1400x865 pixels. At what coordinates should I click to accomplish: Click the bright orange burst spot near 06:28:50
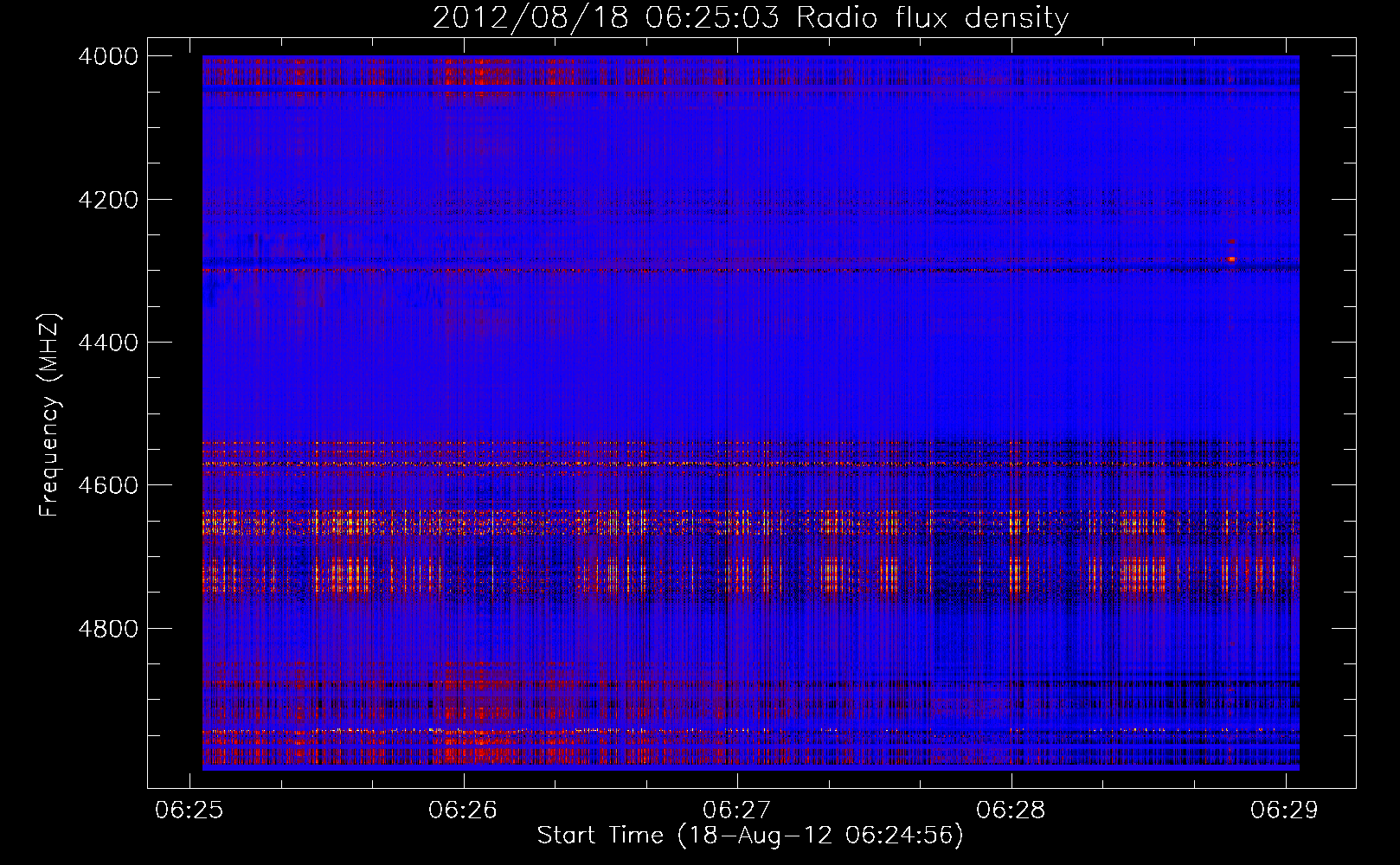[x=1232, y=259]
